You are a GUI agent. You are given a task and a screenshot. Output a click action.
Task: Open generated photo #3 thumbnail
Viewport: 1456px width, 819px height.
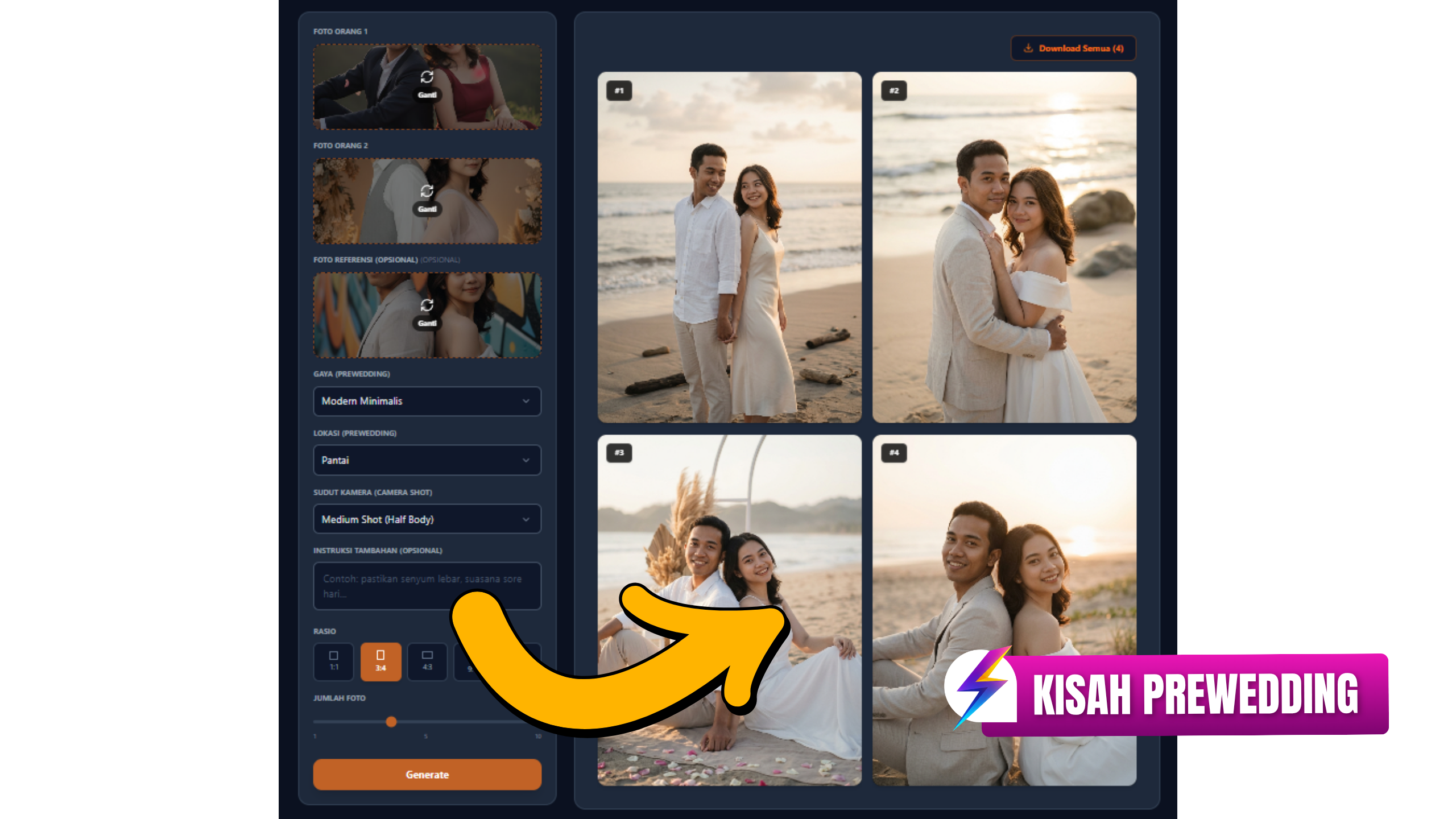click(730, 610)
